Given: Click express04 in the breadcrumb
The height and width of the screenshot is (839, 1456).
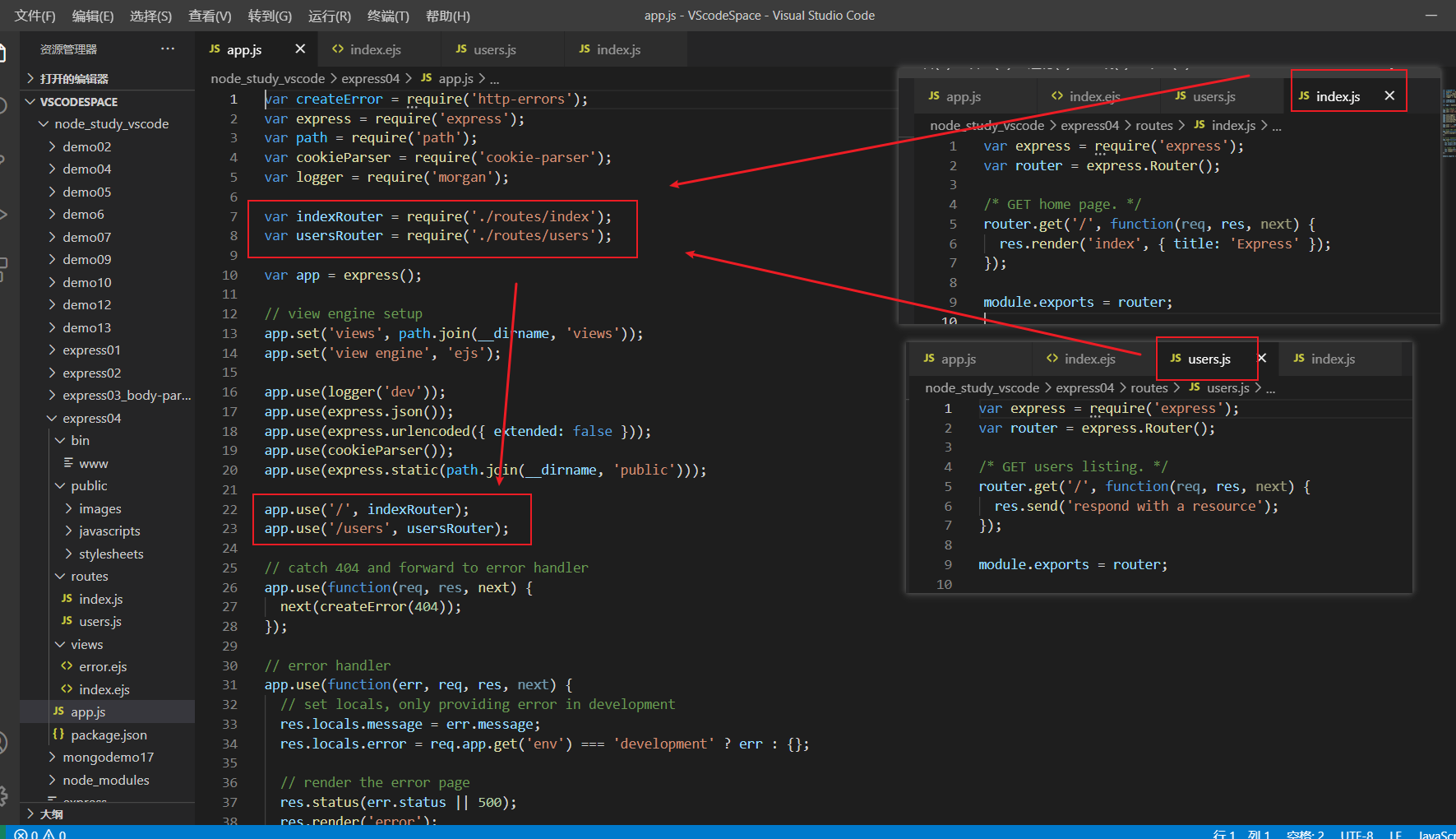Looking at the screenshot, I should coord(370,78).
